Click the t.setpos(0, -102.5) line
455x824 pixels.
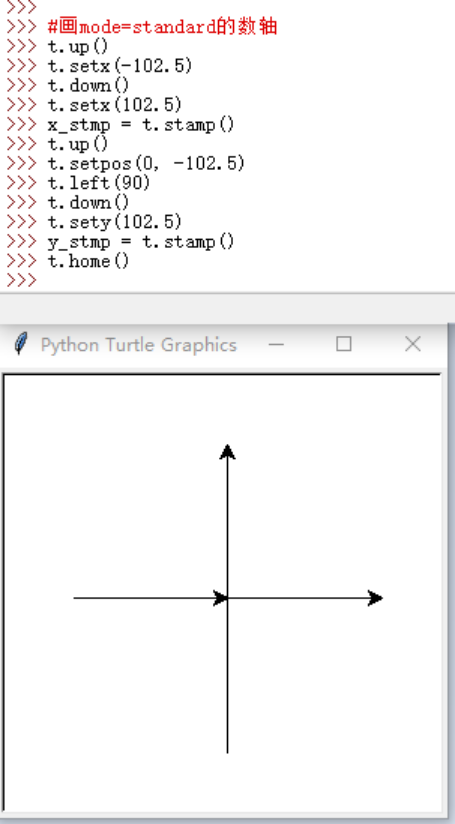(146, 164)
